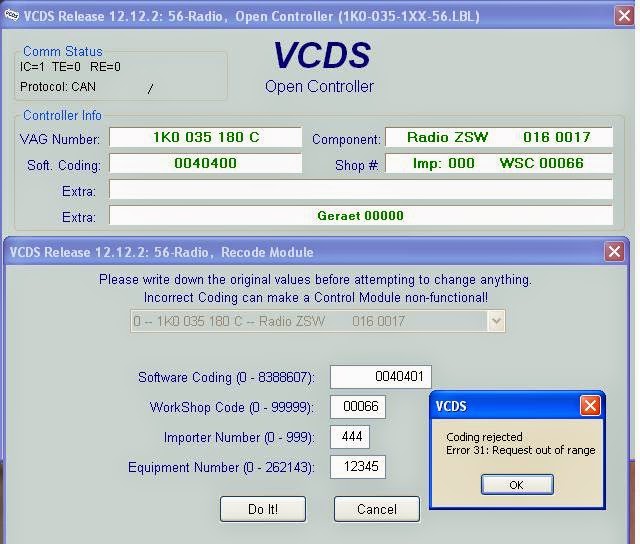Screen dimensions: 640x544
Task: Click the large VCDS logo text
Action: pos(322,55)
